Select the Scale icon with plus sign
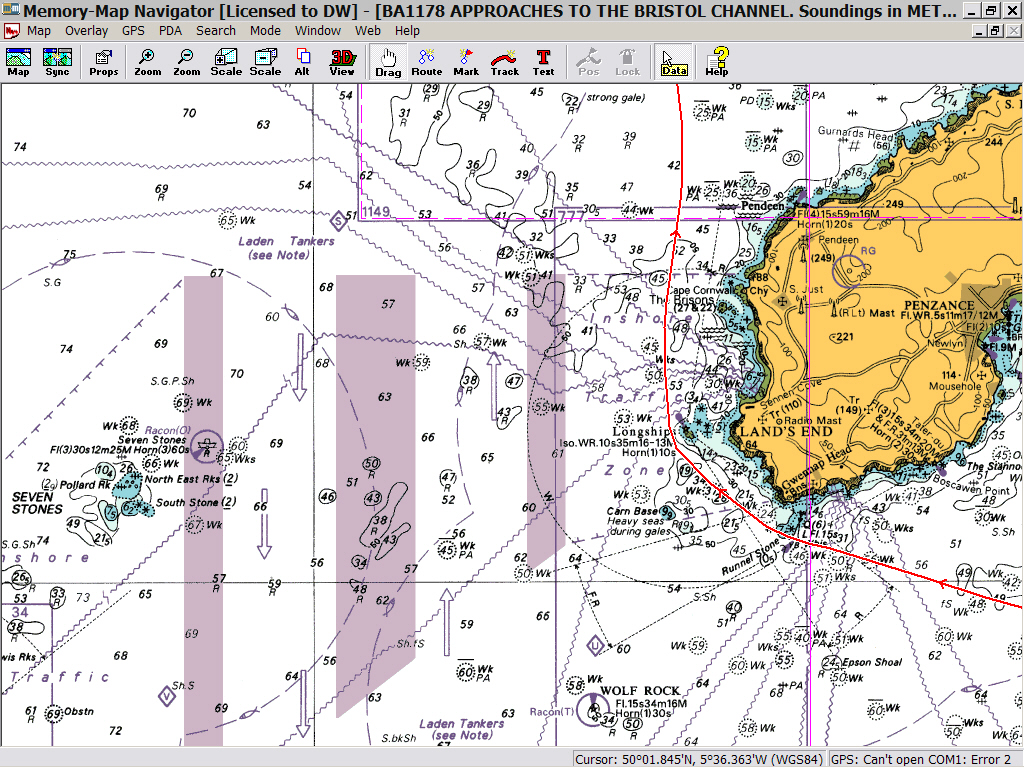This screenshot has height=768, width=1024. [226, 62]
